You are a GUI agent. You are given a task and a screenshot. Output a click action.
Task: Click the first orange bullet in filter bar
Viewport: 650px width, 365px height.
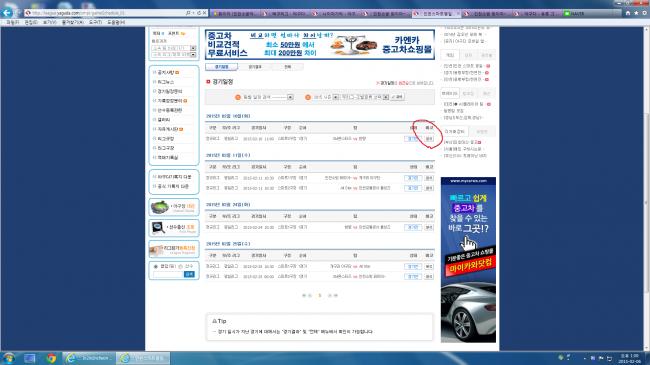(238, 97)
